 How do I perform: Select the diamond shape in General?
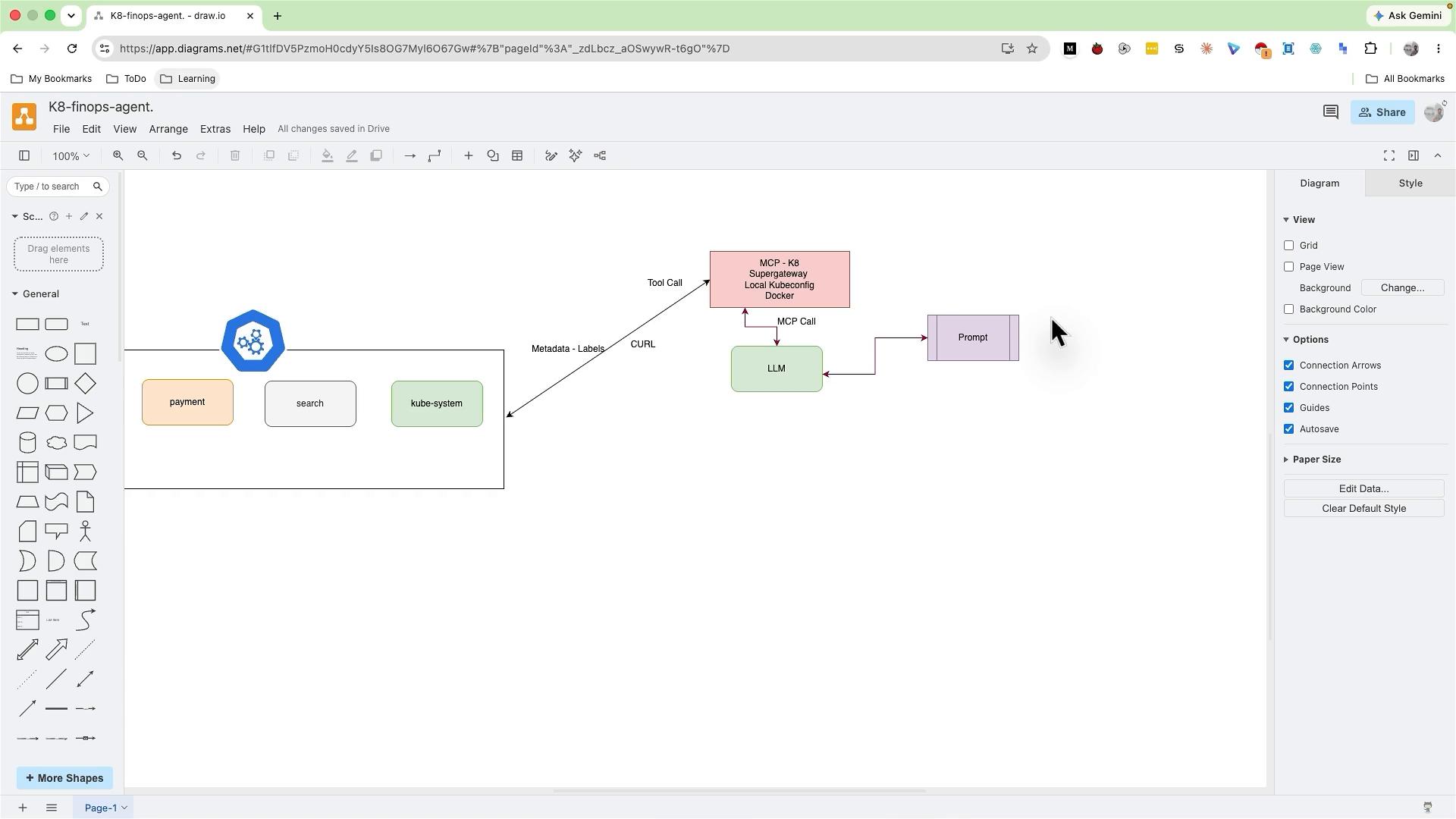point(85,384)
